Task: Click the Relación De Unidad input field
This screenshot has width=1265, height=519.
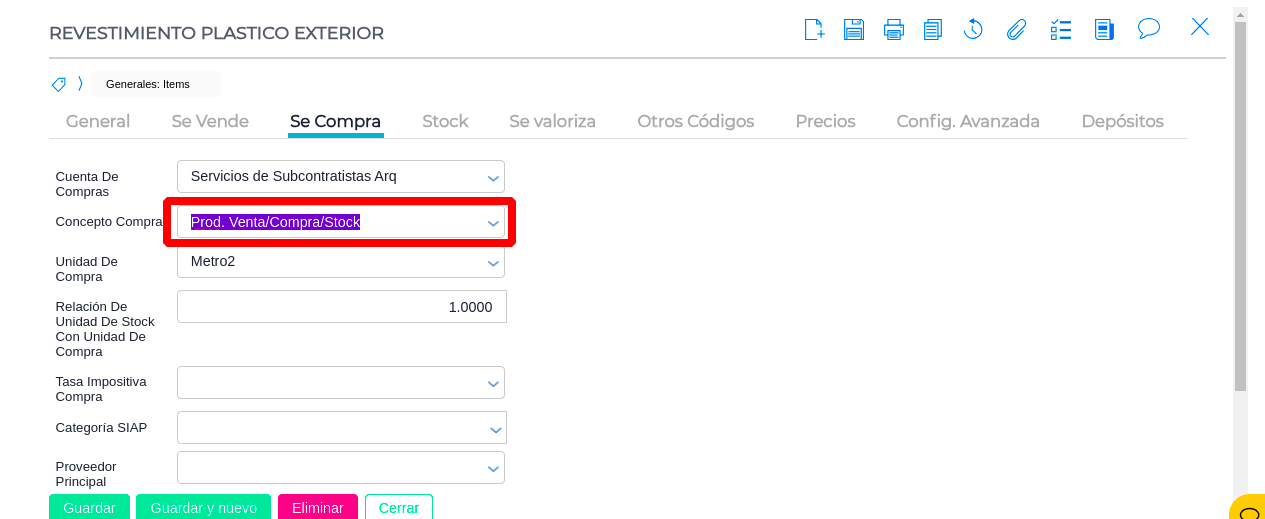Action: tap(341, 307)
